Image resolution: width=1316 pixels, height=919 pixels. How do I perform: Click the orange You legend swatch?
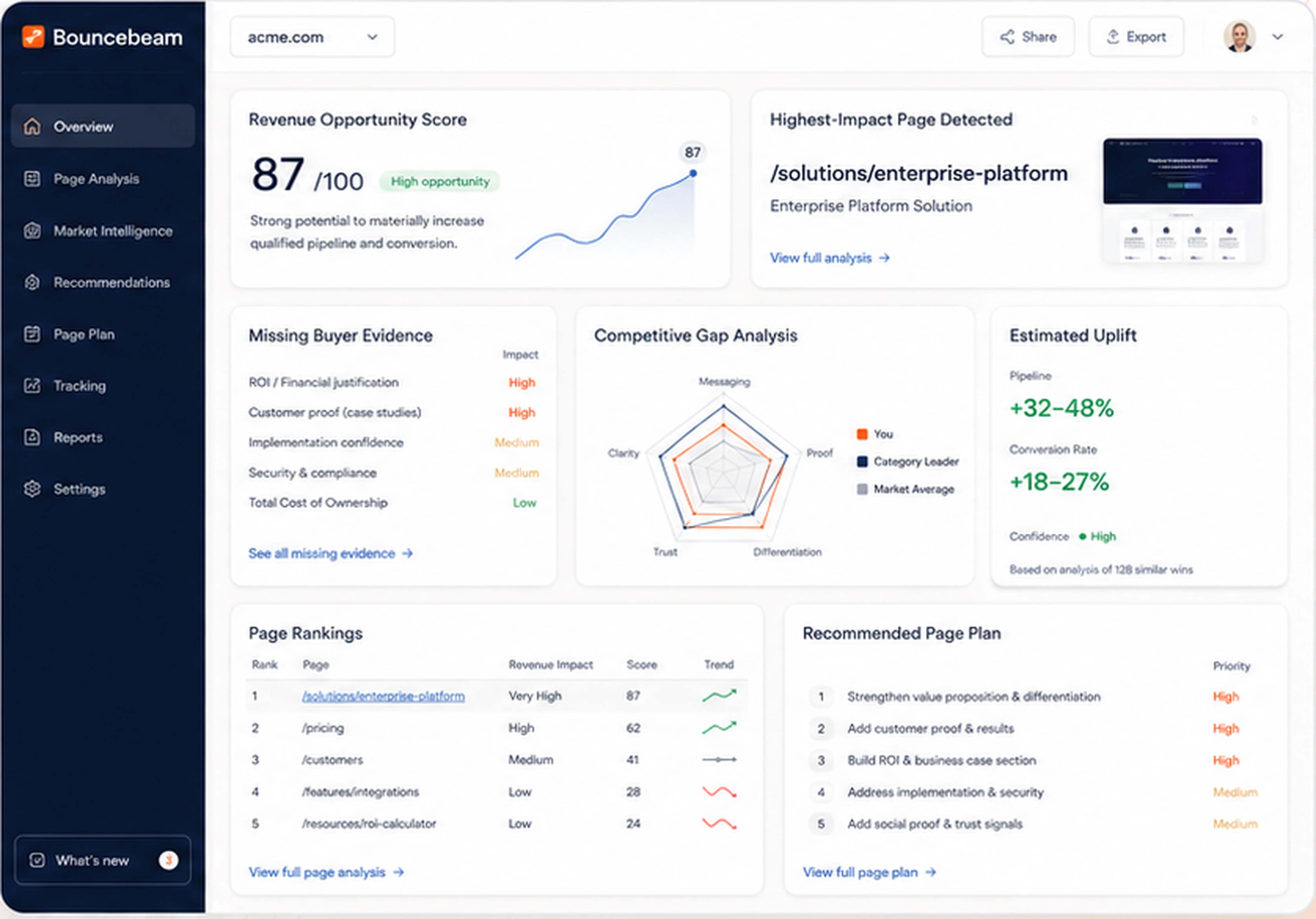862,434
